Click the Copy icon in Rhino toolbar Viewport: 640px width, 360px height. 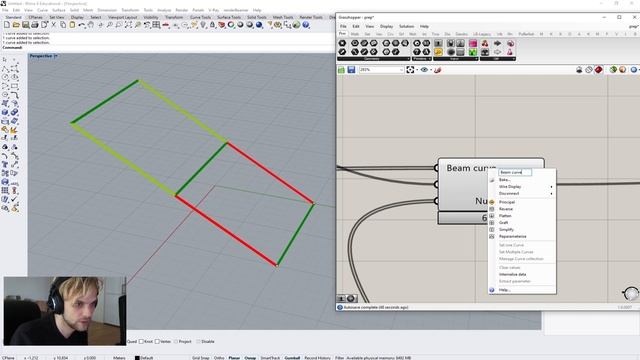click(x=63, y=25)
